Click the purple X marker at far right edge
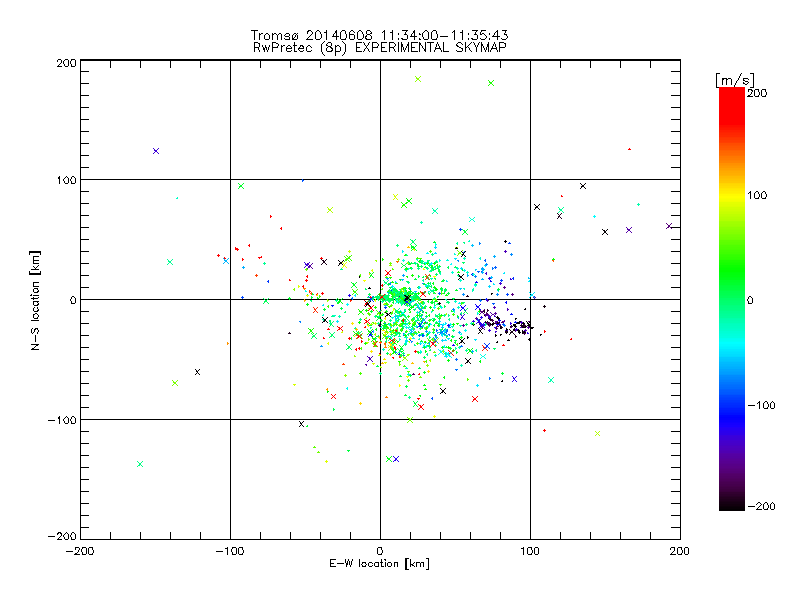Image resolution: width=800 pixels, height=600 pixels. pos(669,226)
